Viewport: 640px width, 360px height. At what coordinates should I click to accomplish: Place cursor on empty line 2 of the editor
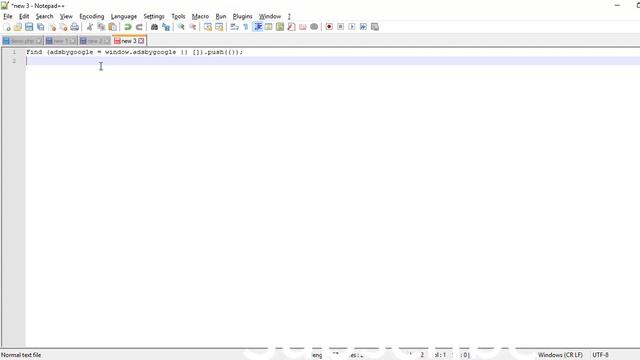333,61
